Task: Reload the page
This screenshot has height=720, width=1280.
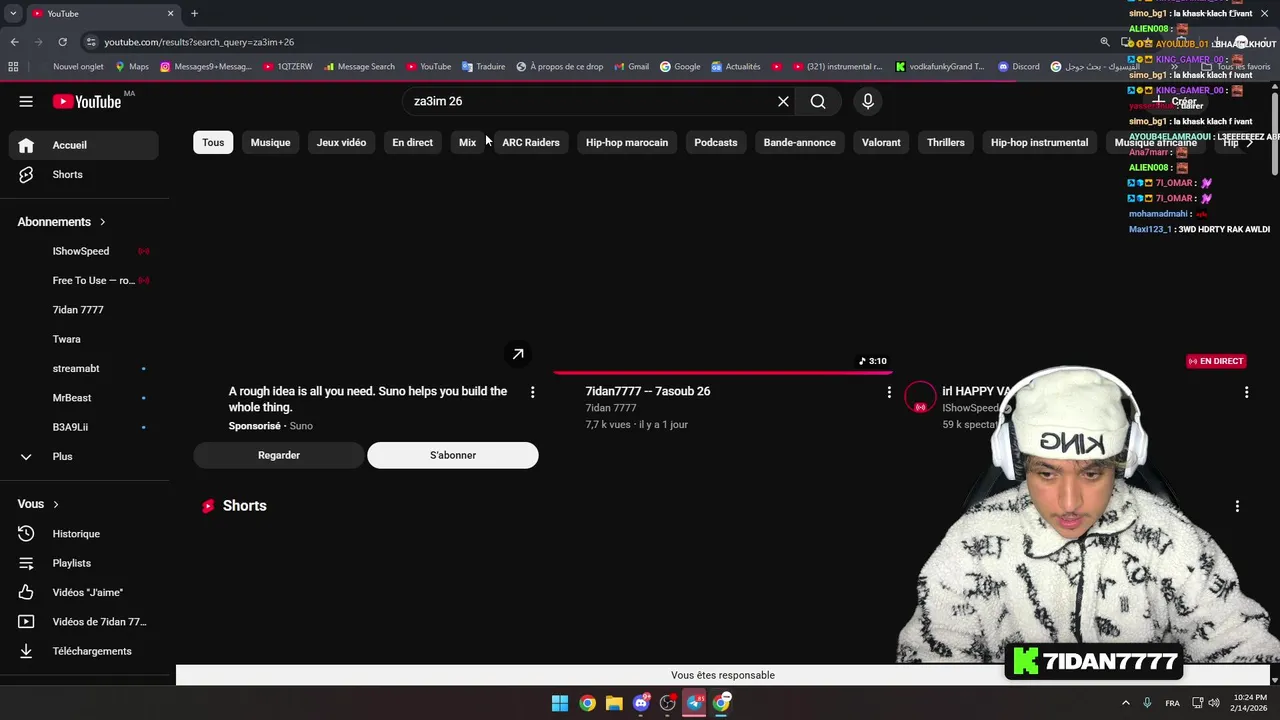Action: pyautogui.click(x=62, y=42)
